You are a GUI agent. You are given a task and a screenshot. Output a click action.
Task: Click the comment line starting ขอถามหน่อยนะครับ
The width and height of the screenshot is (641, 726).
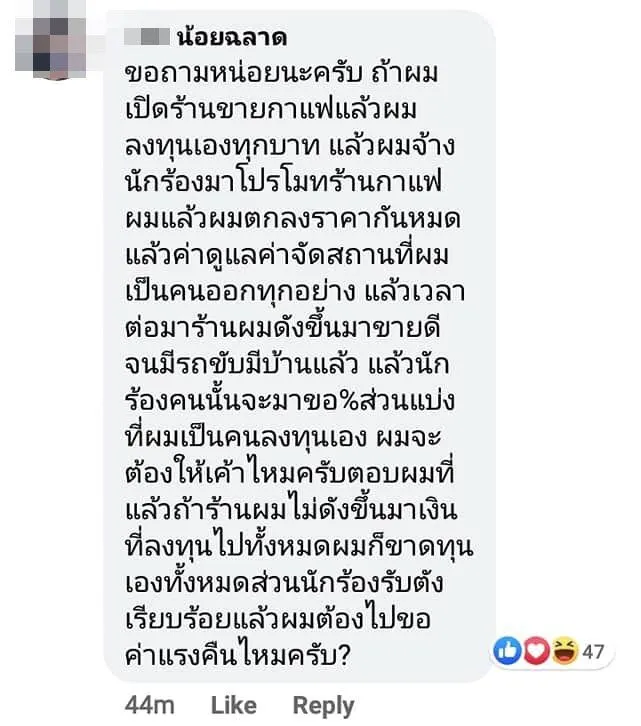tap(281, 74)
